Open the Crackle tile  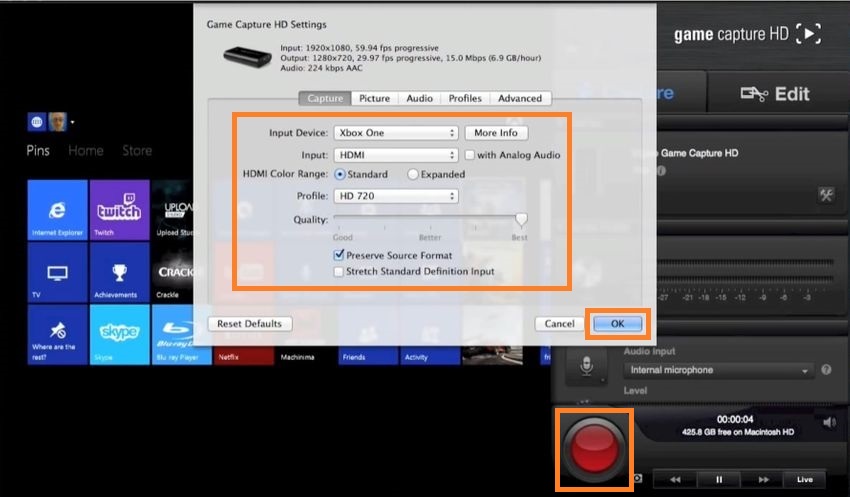pyautogui.click(x=173, y=272)
